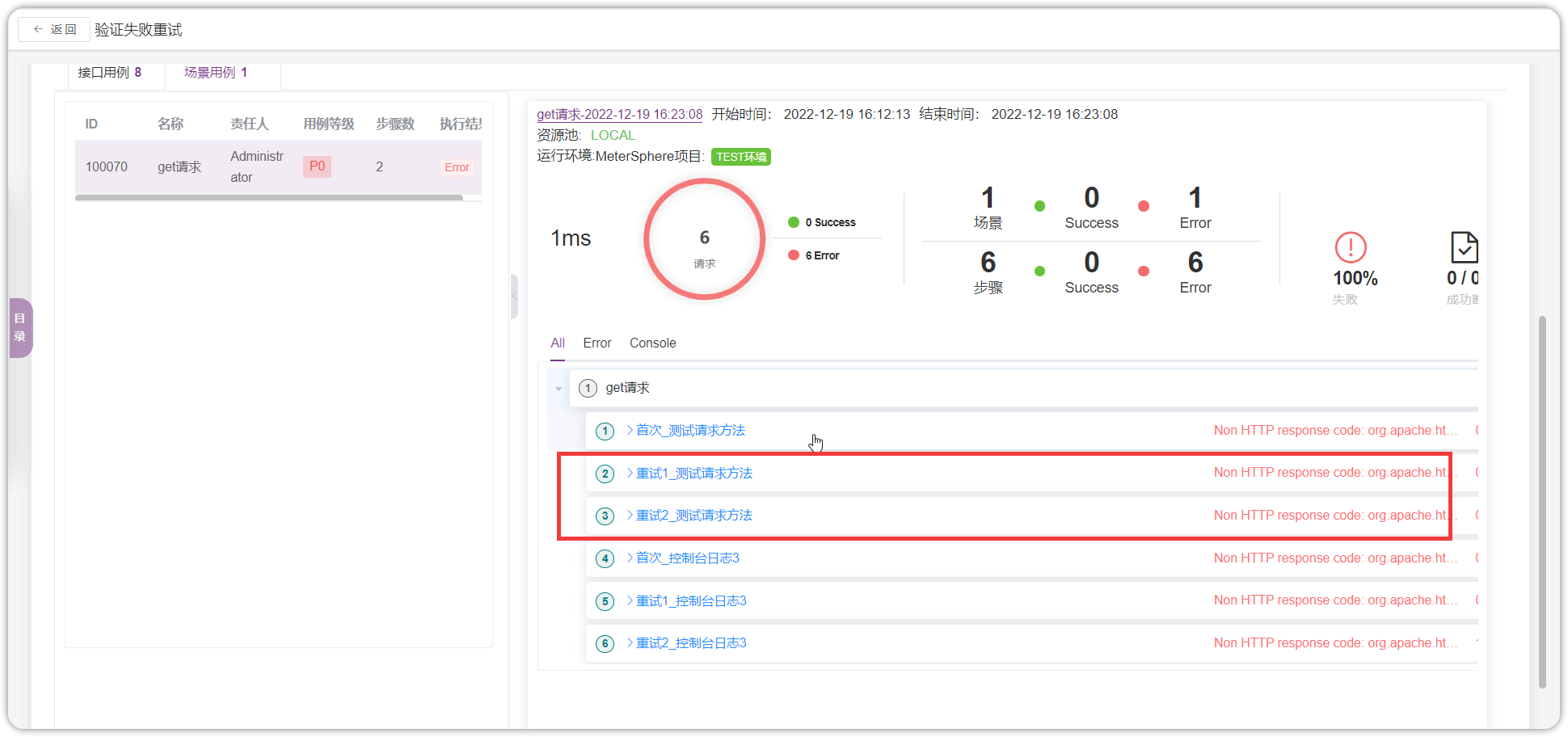Click the TEST环境 environment tag
Viewport: 1568px width, 737px height.
(741, 157)
